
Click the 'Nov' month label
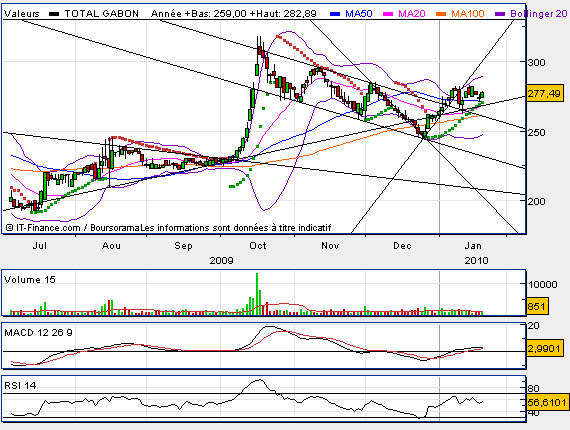pyautogui.click(x=330, y=246)
